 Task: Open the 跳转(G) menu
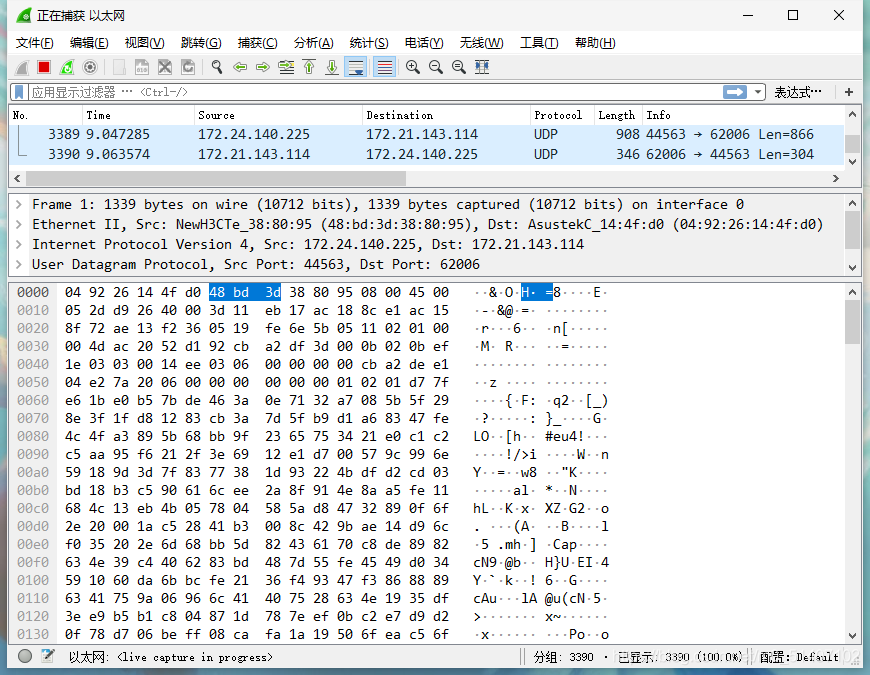(x=201, y=43)
